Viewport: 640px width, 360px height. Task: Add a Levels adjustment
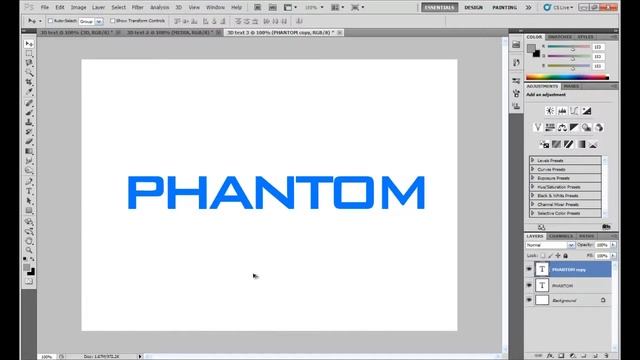(x=562, y=111)
